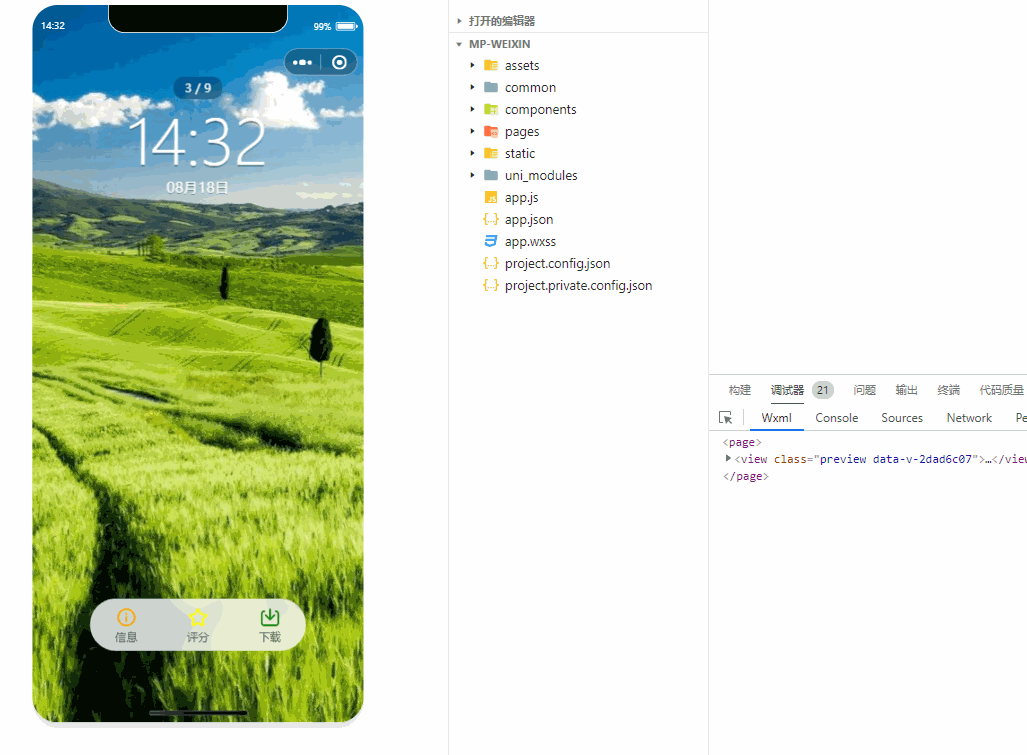The image size is (1027, 755).
Task: Tap the yellow star rating icon 评分
Action: (x=198, y=617)
